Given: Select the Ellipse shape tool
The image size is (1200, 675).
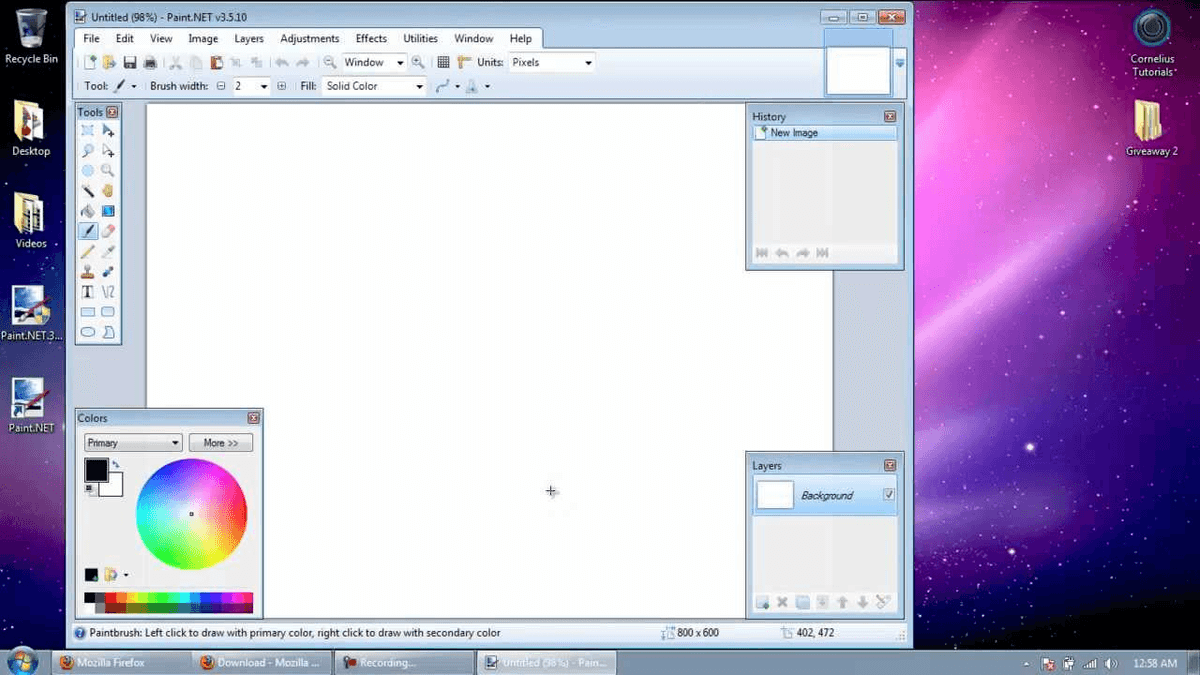Looking at the screenshot, I should click(88, 332).
